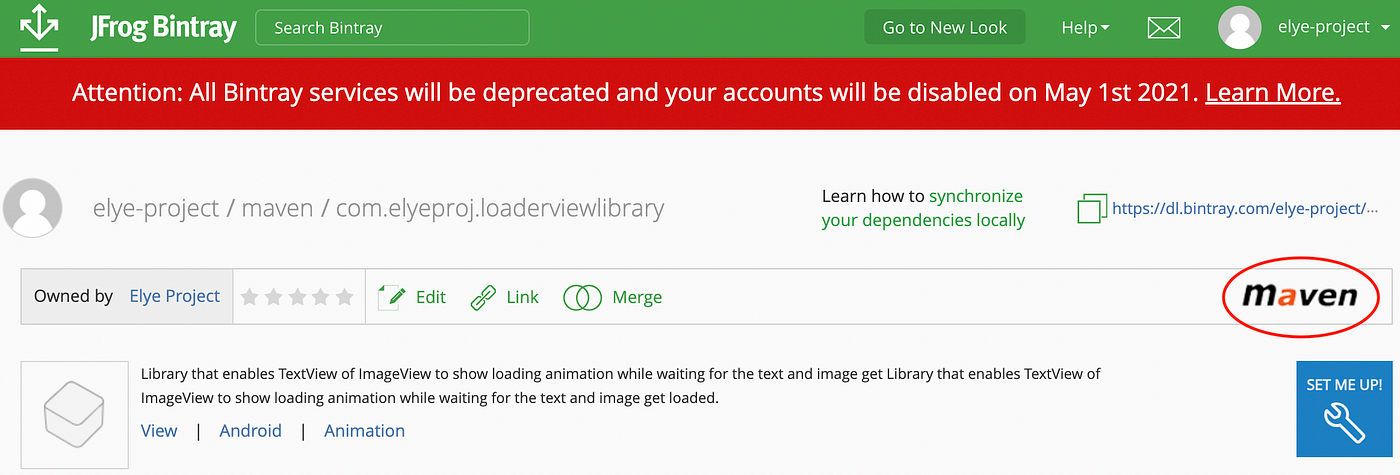Click the Edit pencil icon

(392, 296)
